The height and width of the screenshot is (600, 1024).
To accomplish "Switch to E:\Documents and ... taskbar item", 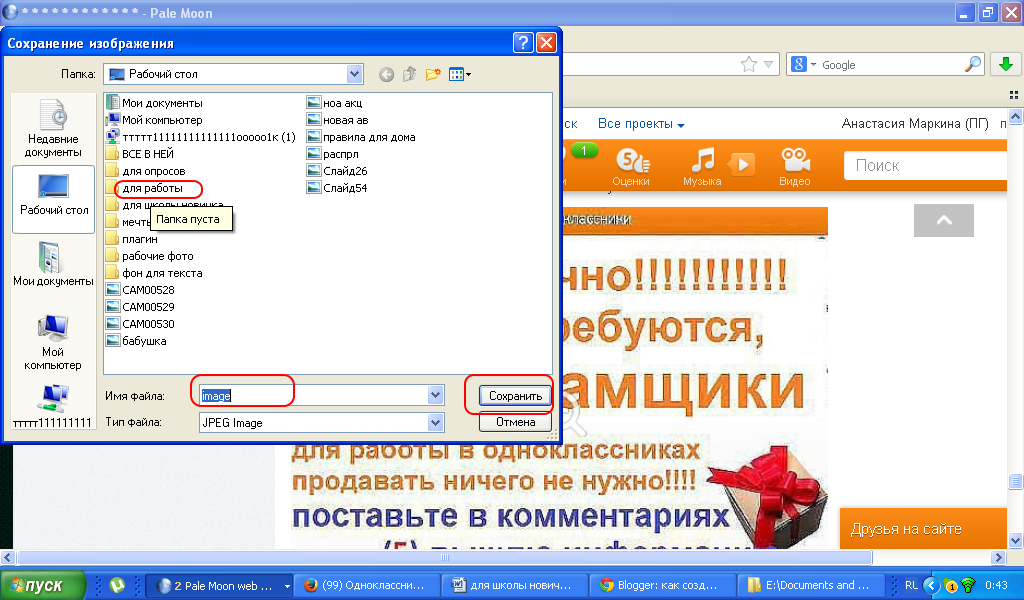I will tap(809, 585).
